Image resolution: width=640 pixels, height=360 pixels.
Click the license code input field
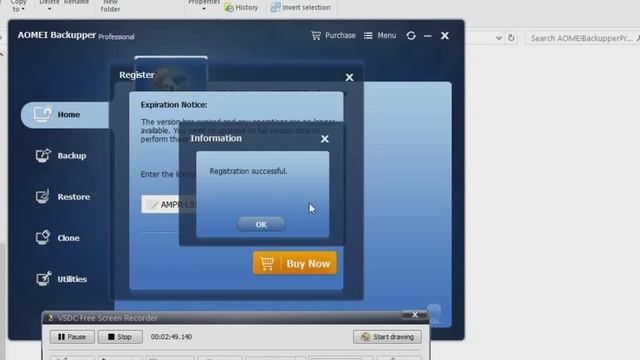[168, 204]
